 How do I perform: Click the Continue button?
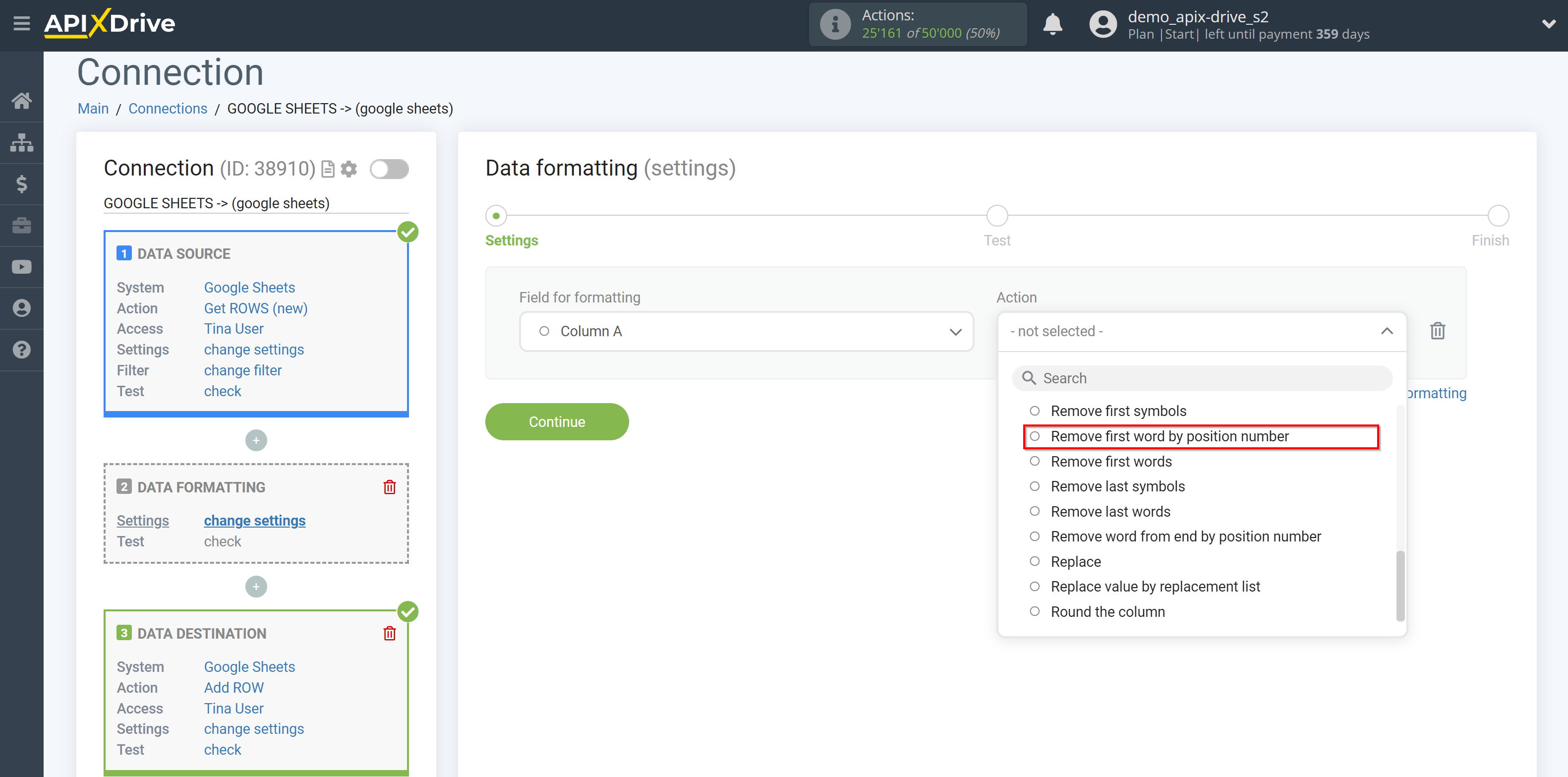(558, 422)
